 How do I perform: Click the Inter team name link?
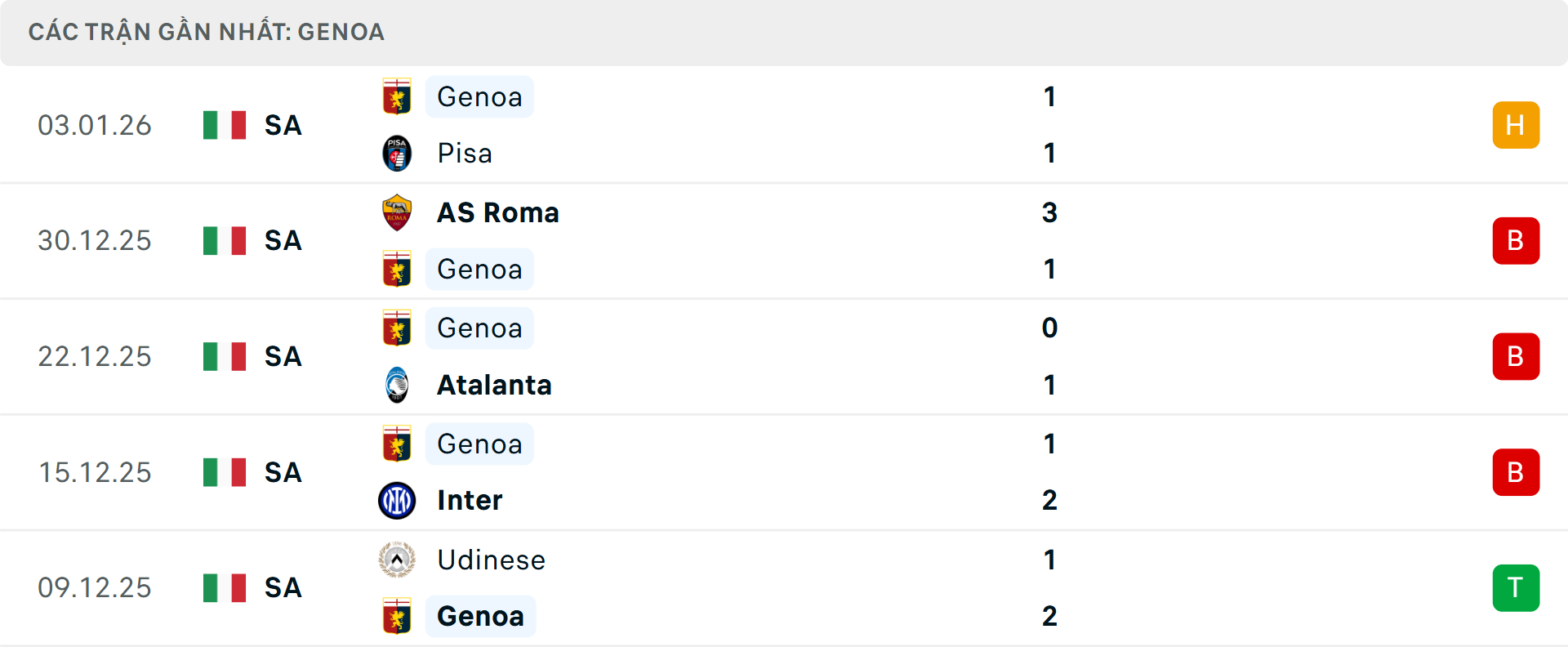click(468, 500)
